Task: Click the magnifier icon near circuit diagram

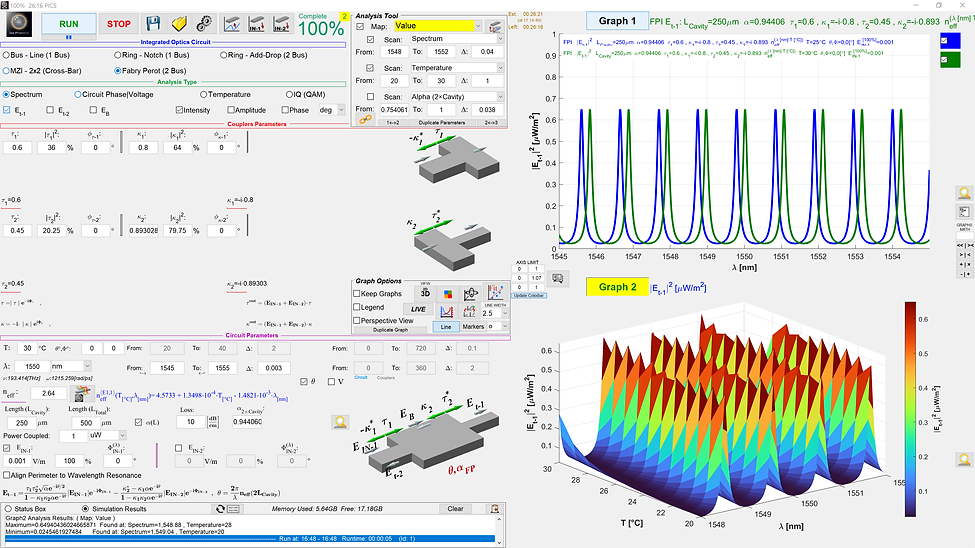Action: [x=340, y=423]
